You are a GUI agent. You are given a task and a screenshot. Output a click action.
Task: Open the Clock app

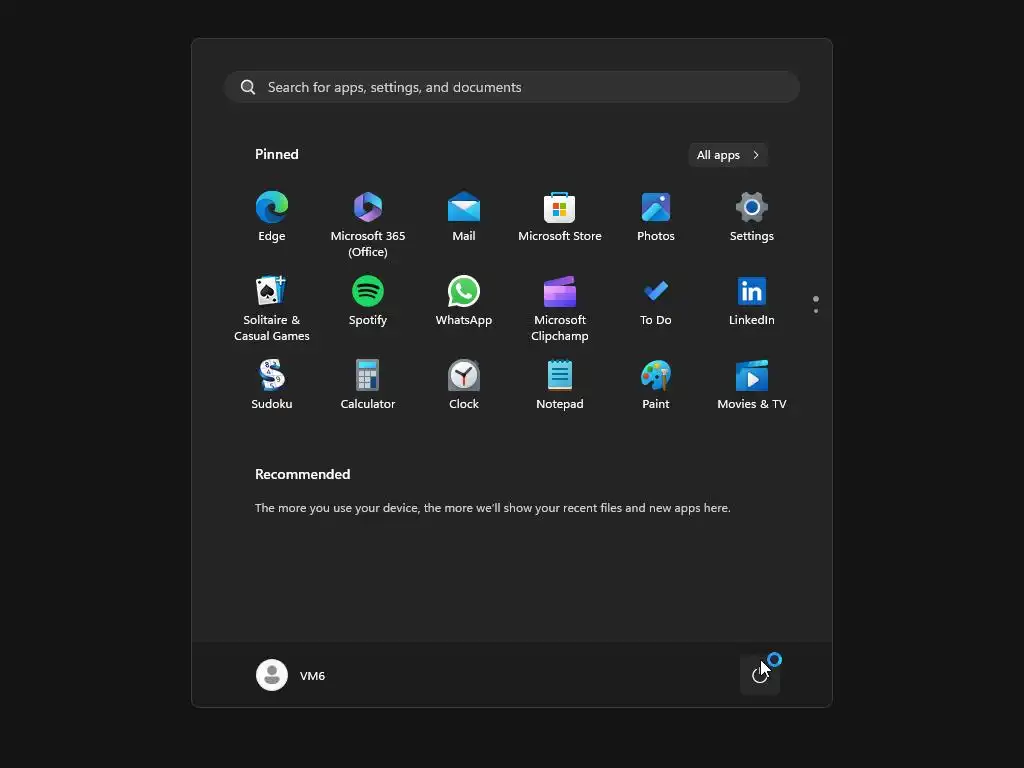pos(464,385)
